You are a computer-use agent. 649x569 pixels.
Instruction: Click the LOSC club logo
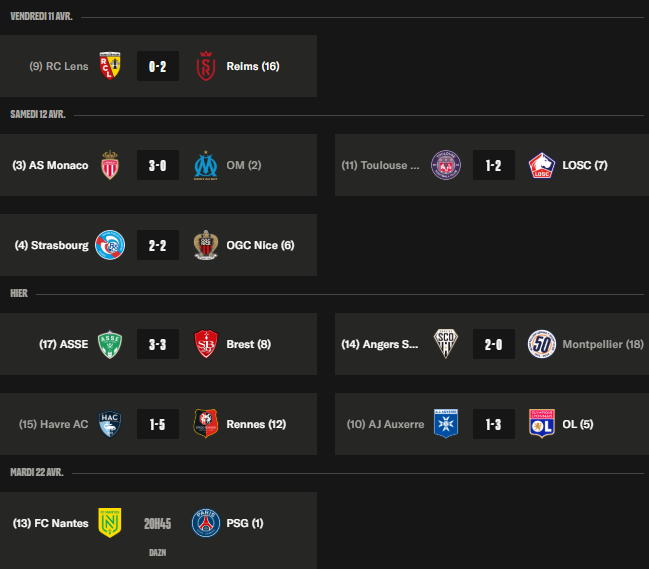[x=542, y=165]
